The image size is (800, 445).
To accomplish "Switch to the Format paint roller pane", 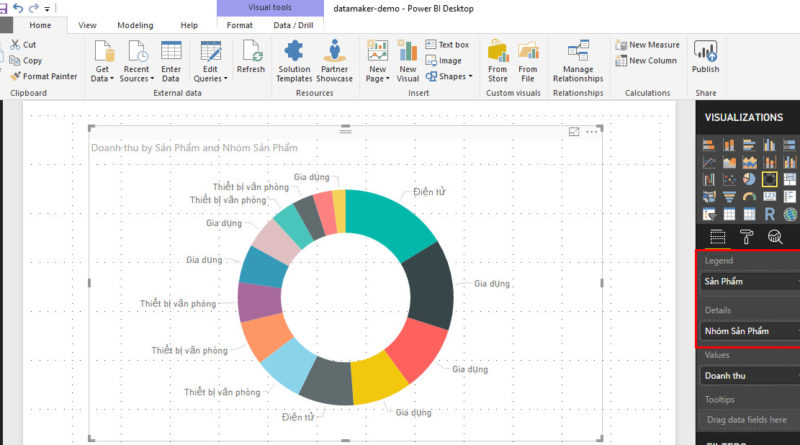I will (x=746, y=237).
